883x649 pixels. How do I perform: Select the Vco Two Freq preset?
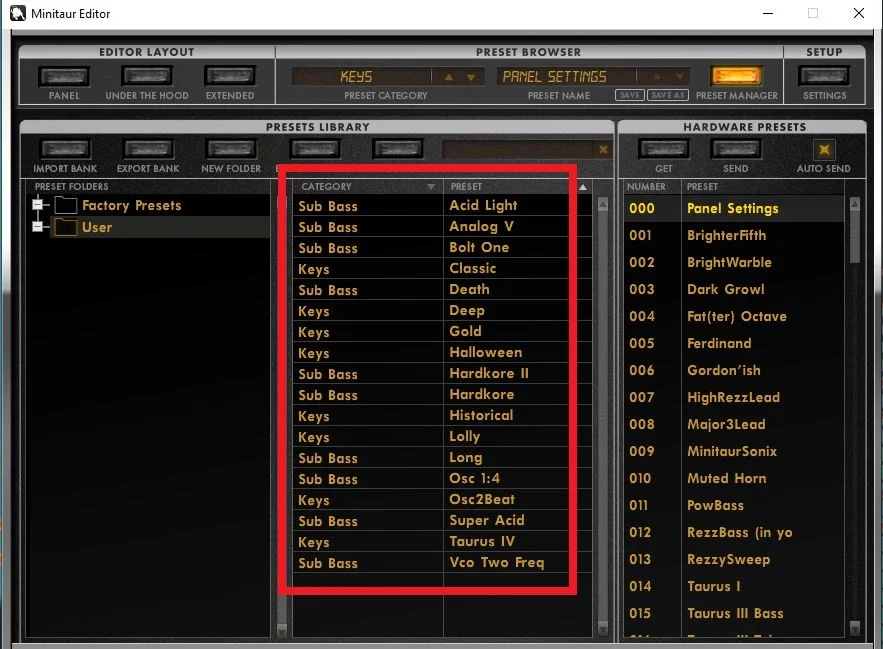click(x=497, y=563)
